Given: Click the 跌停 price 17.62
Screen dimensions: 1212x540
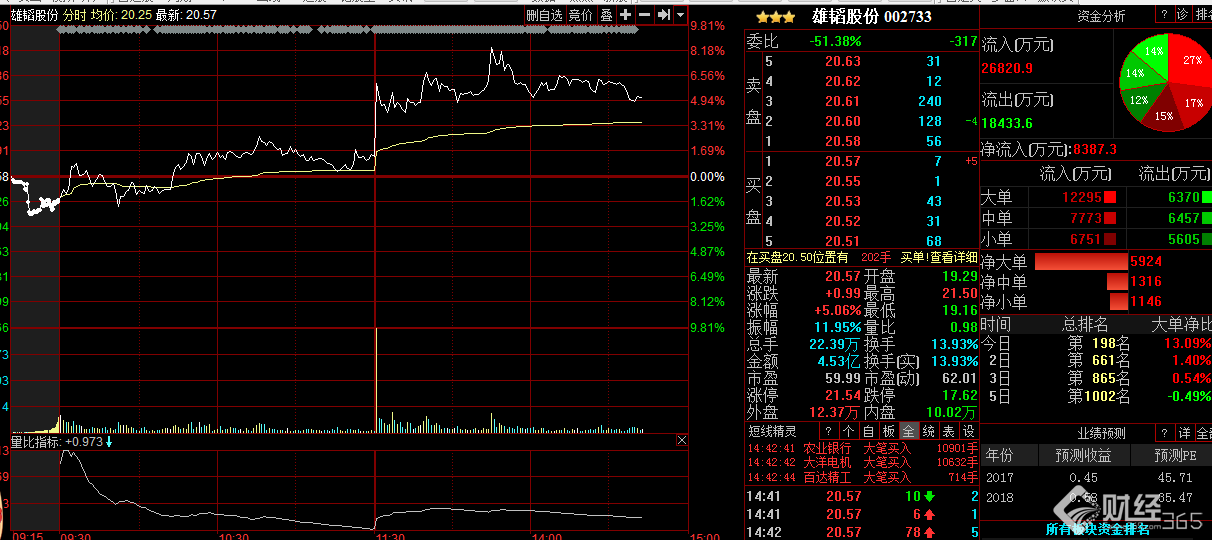Looking at the screenshot, I should pyautogui.click(x=959, y=395).
